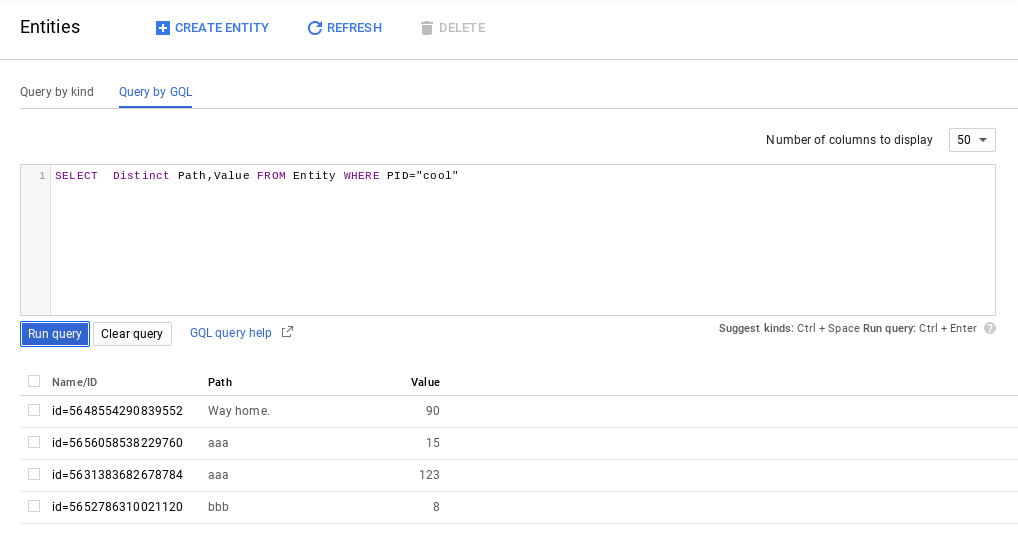Click the Path column header
This screenshot has height=541, width=1018.
point(220,382)
